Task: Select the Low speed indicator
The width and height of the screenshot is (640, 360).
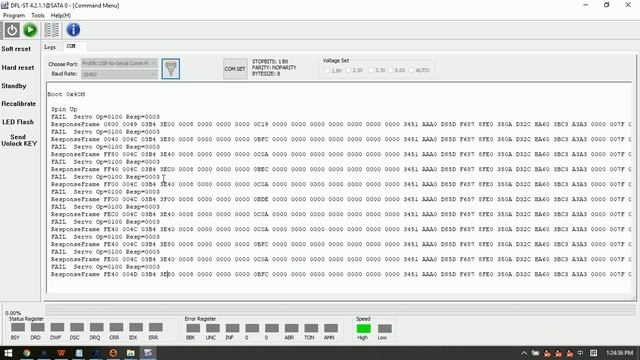Action: coord(384,329)
